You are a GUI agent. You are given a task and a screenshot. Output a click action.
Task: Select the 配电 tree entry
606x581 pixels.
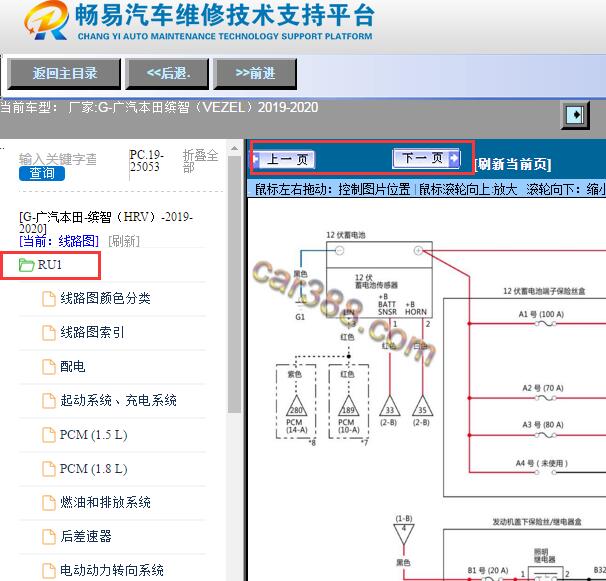(x=73, y=366)
